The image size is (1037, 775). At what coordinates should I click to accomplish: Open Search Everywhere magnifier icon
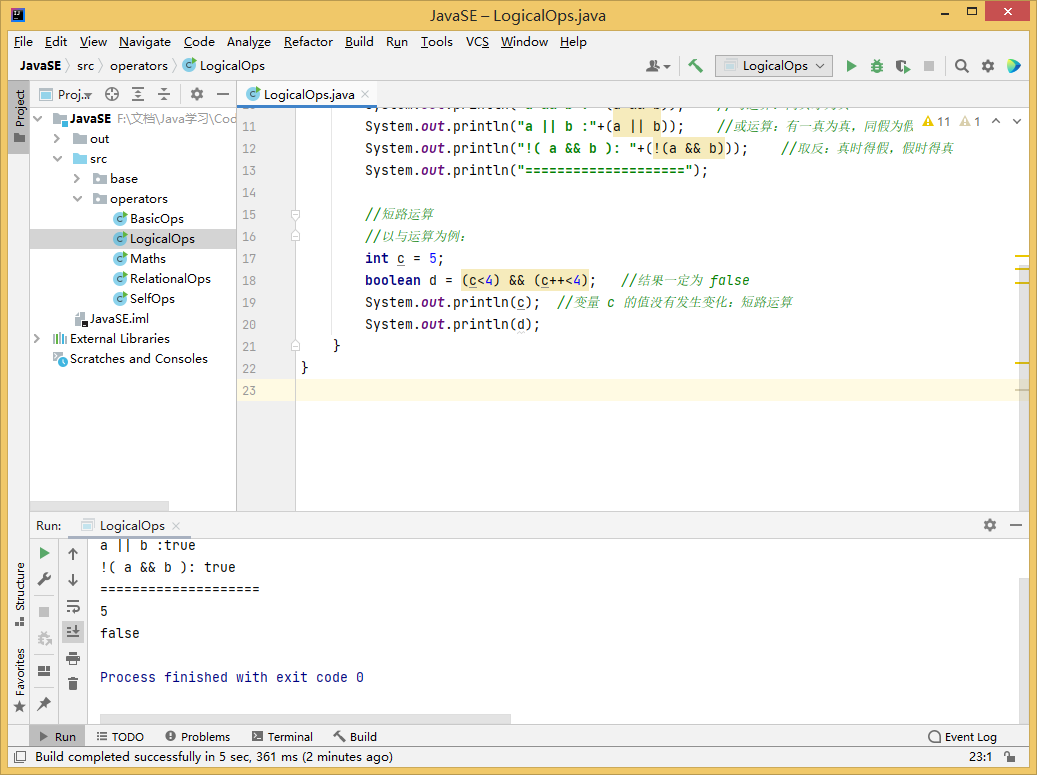[x=962, y=66]
